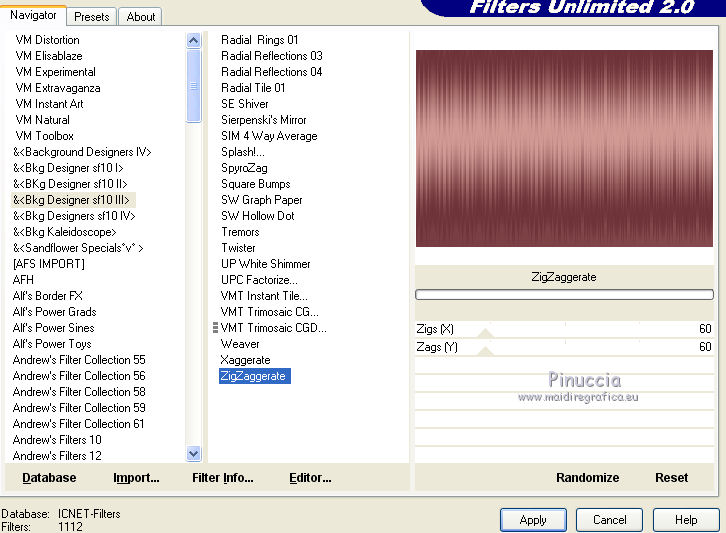The height and width of the screenshot is (533, 726).
Task: Choose Splash!... filter
Action: click(243, 152)
